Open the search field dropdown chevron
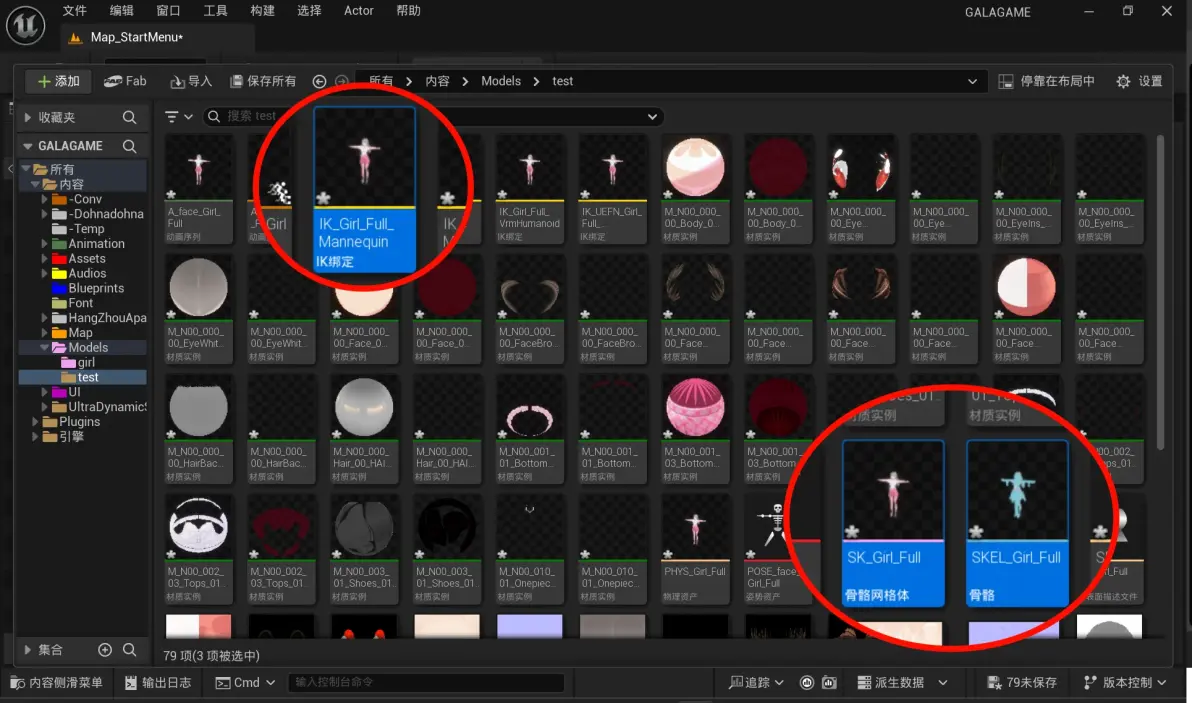Viewport: 1192px width, 703px height. pyautogui.click(x=652, y=116)
